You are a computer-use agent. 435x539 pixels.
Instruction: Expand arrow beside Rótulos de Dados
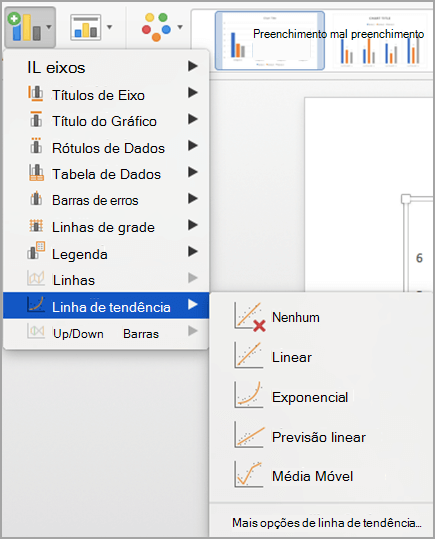pos(193,146)
